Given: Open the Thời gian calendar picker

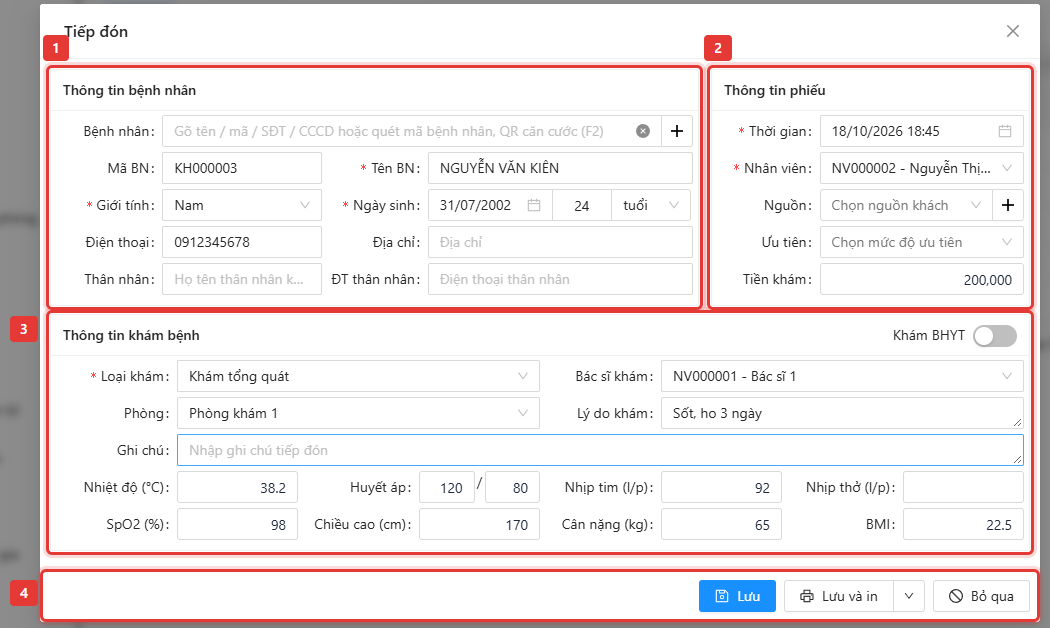Looking at the screenshot, I should coord(1005,131).
